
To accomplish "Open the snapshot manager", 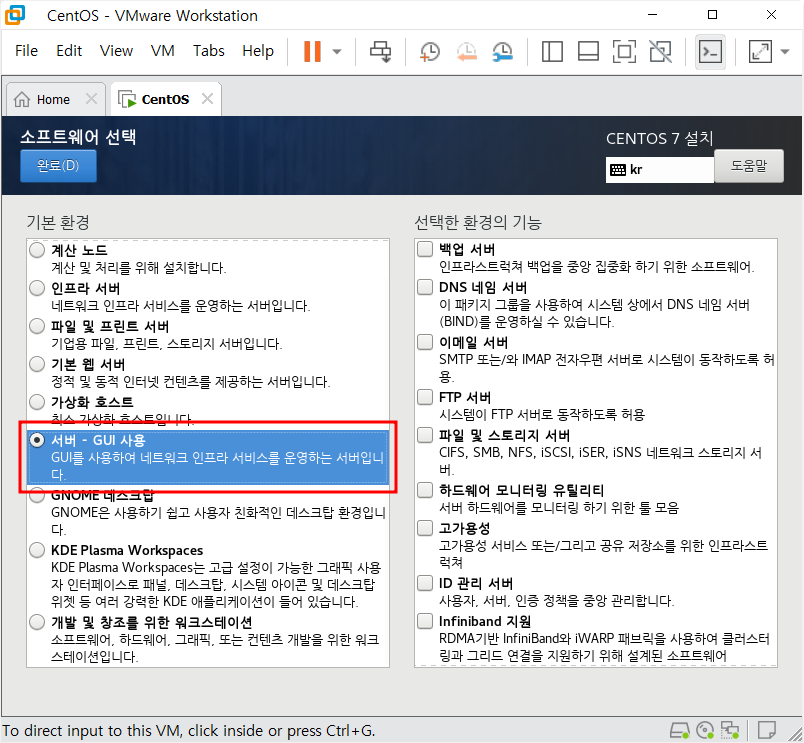I will point(502,51).
